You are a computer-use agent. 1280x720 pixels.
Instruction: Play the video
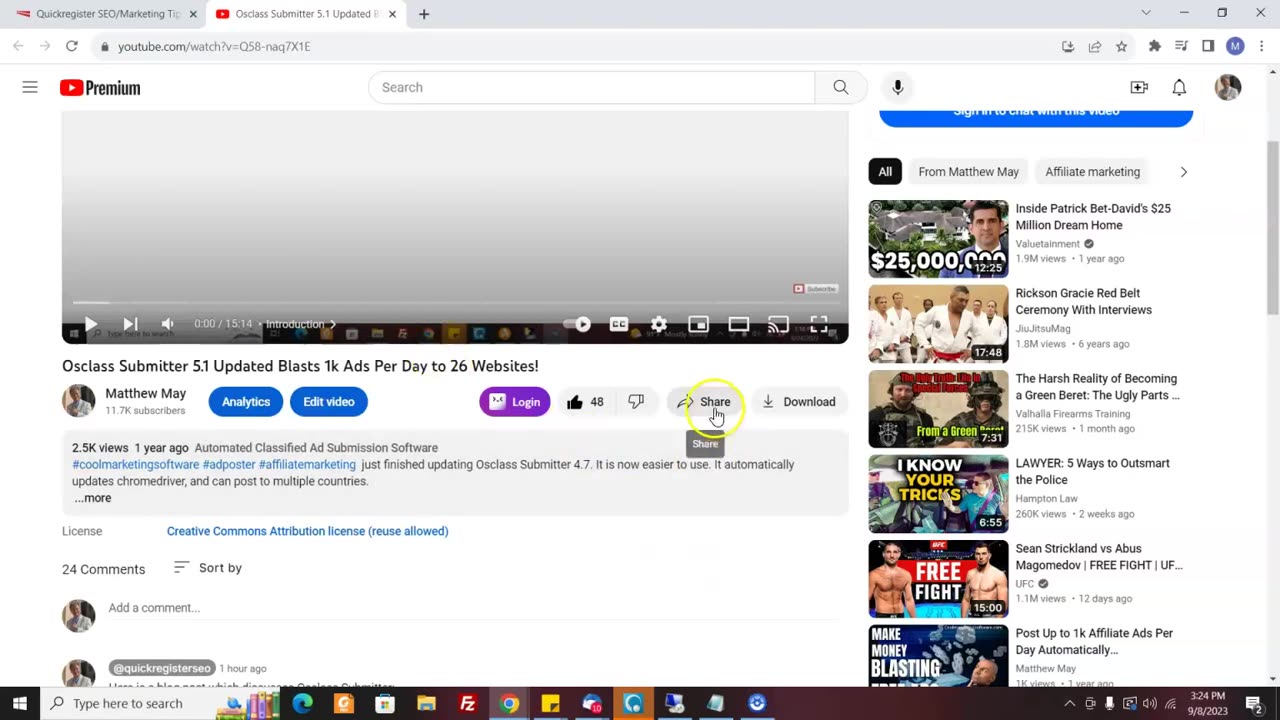click(90, 324)
